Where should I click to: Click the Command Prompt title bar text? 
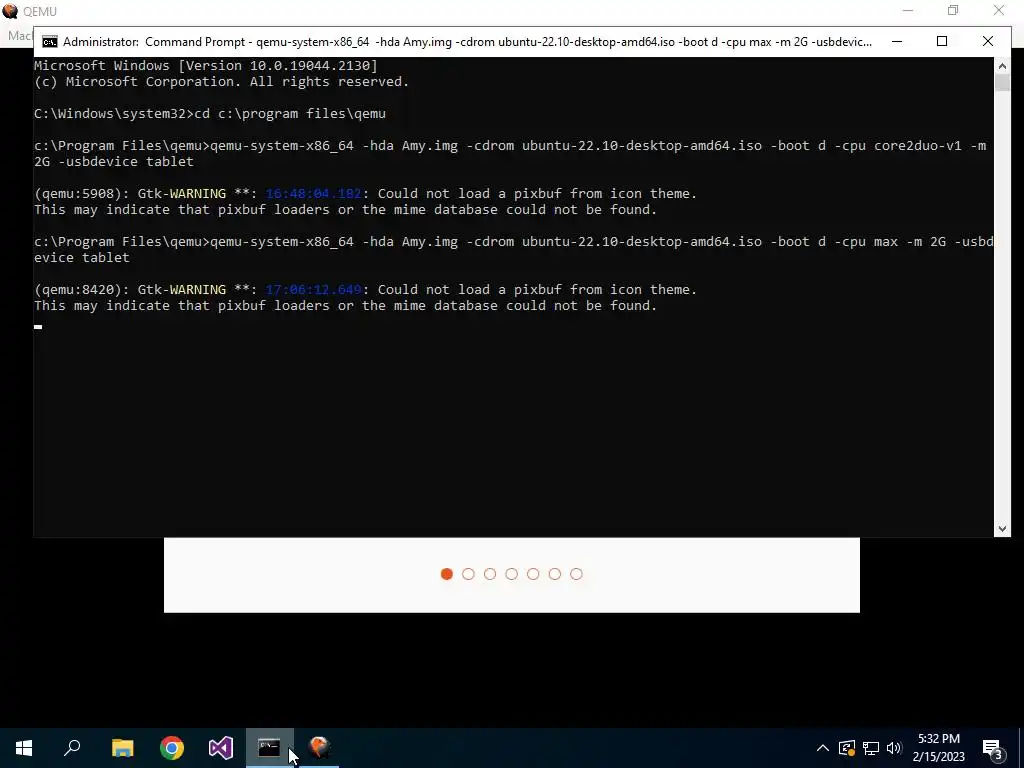(x=467, y=42)
